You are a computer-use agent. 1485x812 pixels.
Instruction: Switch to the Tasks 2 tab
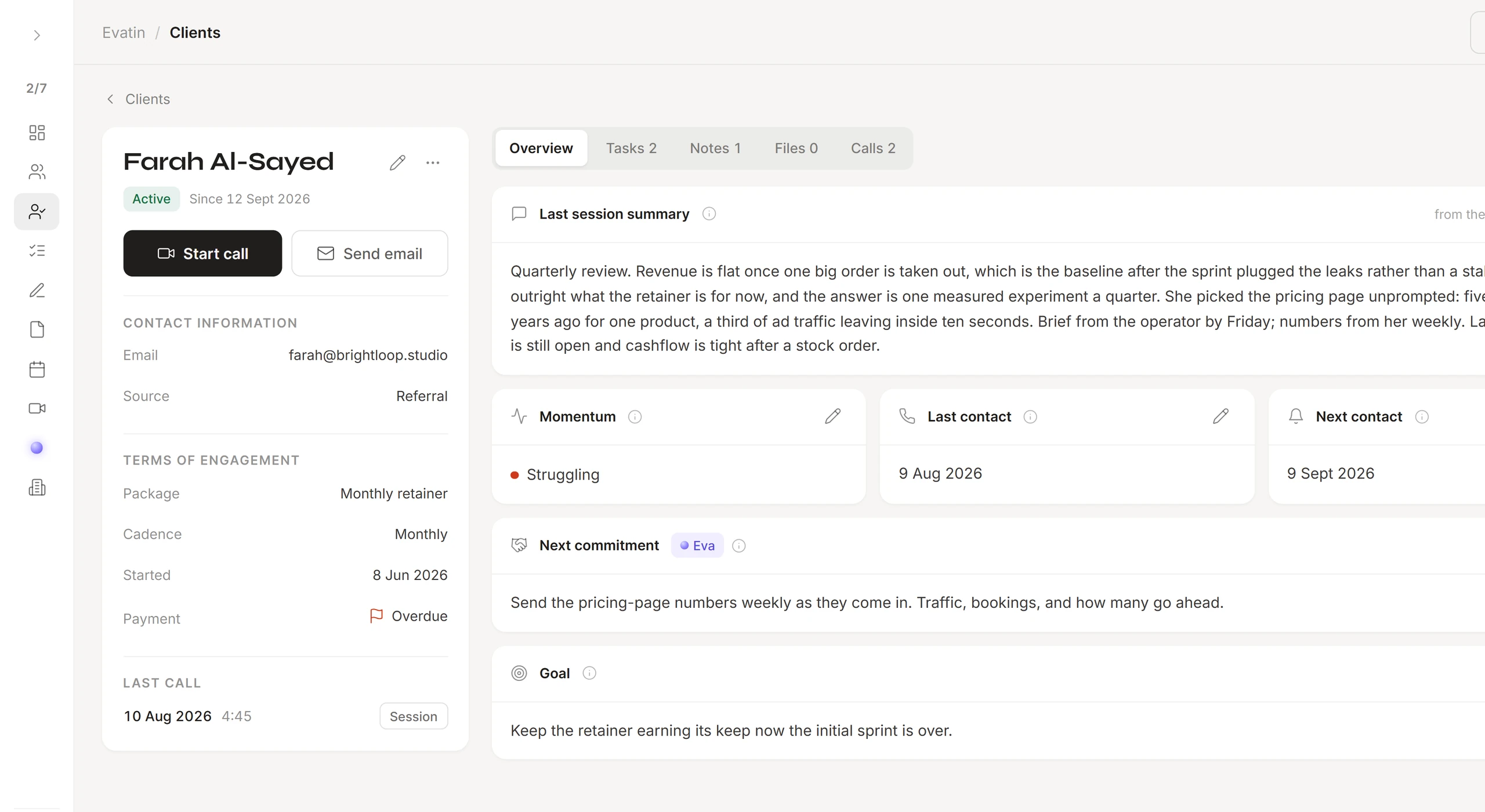tap(631, 148)
